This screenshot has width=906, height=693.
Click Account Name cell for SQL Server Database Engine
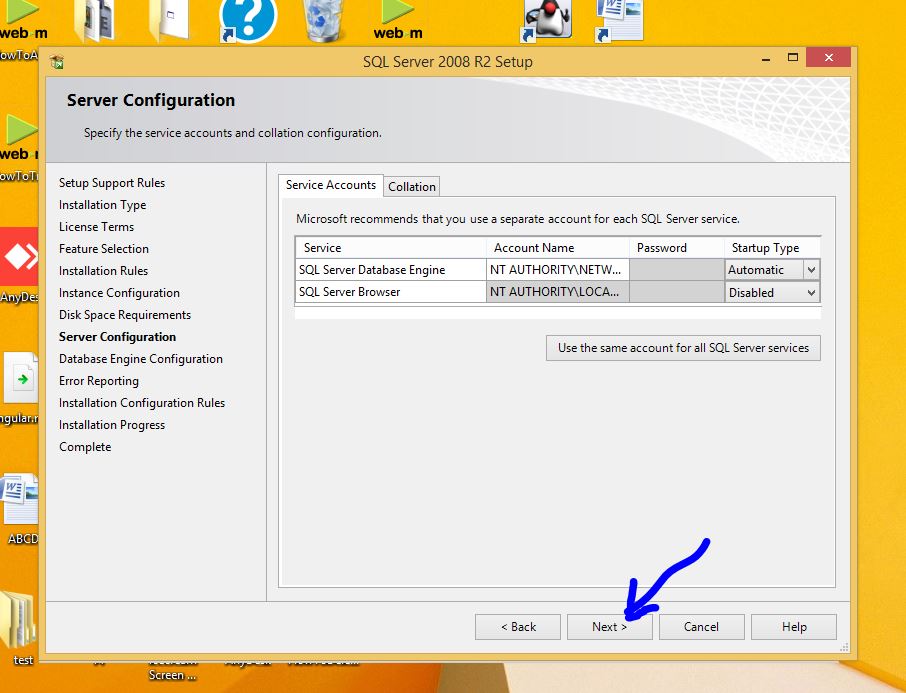[x=557, y=270]
